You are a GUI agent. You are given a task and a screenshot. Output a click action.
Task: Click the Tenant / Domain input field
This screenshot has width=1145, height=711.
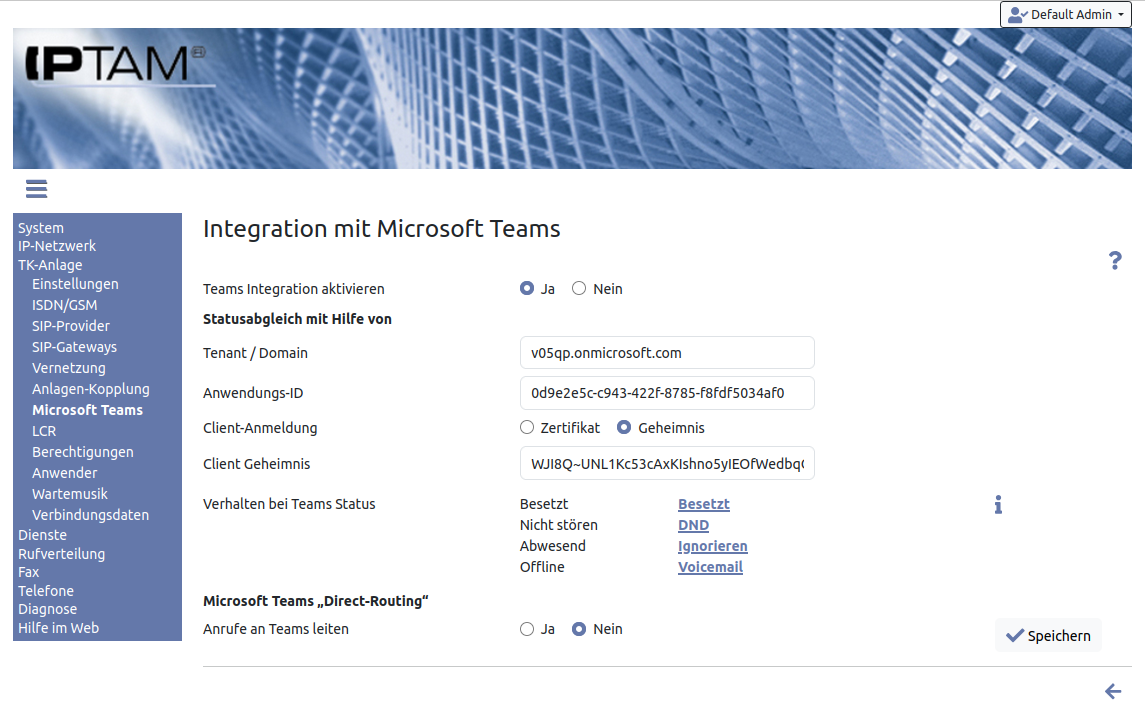[x=667, y=353]
